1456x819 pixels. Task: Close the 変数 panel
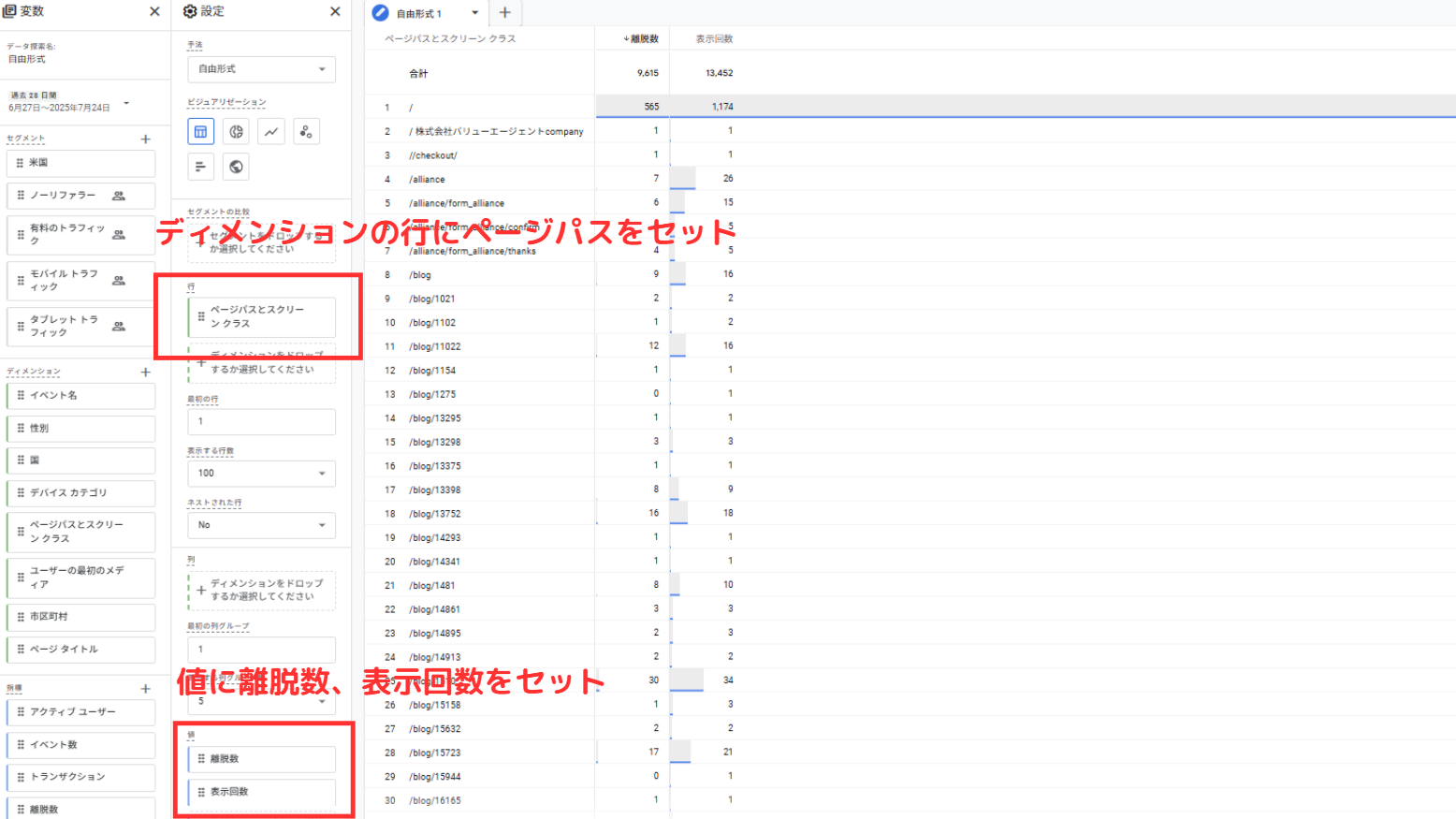[154, 11]
